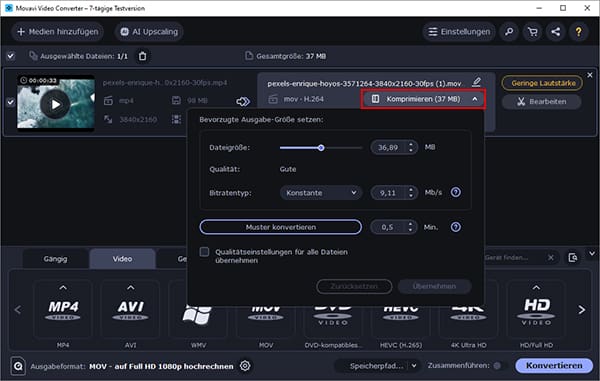Click the sample minutes stepper arrows
Image resolution: width=600 pixels, height=381 pixels.
tap(410, 227)
